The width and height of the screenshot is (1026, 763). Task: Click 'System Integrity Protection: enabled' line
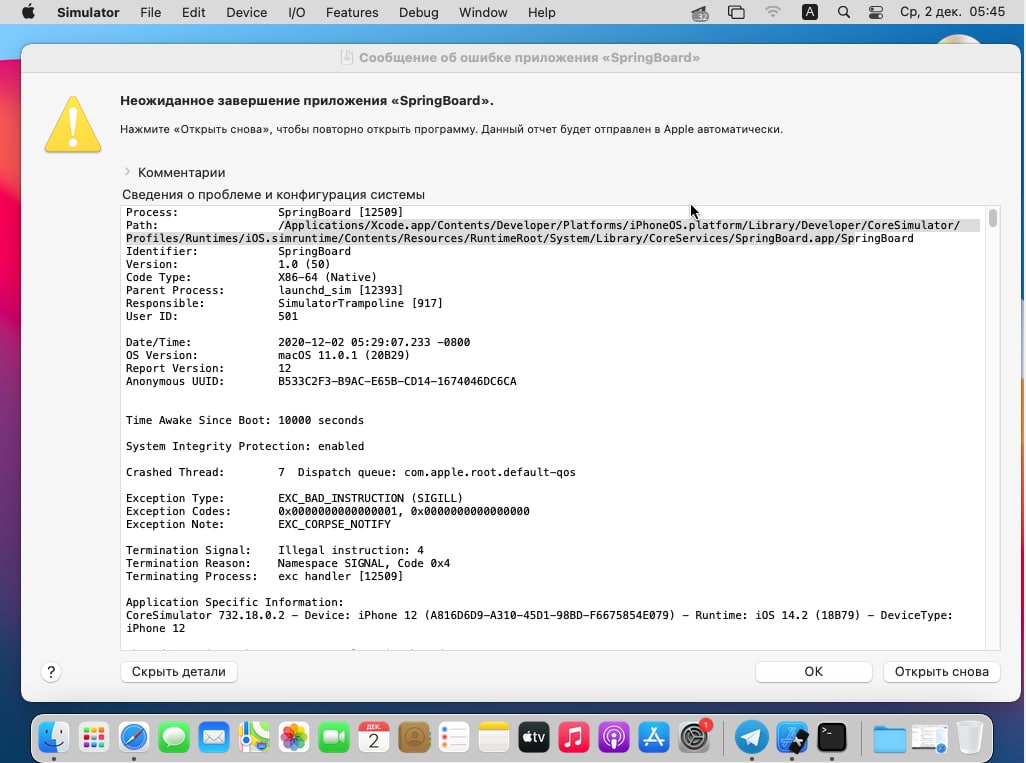pos(245,446)
